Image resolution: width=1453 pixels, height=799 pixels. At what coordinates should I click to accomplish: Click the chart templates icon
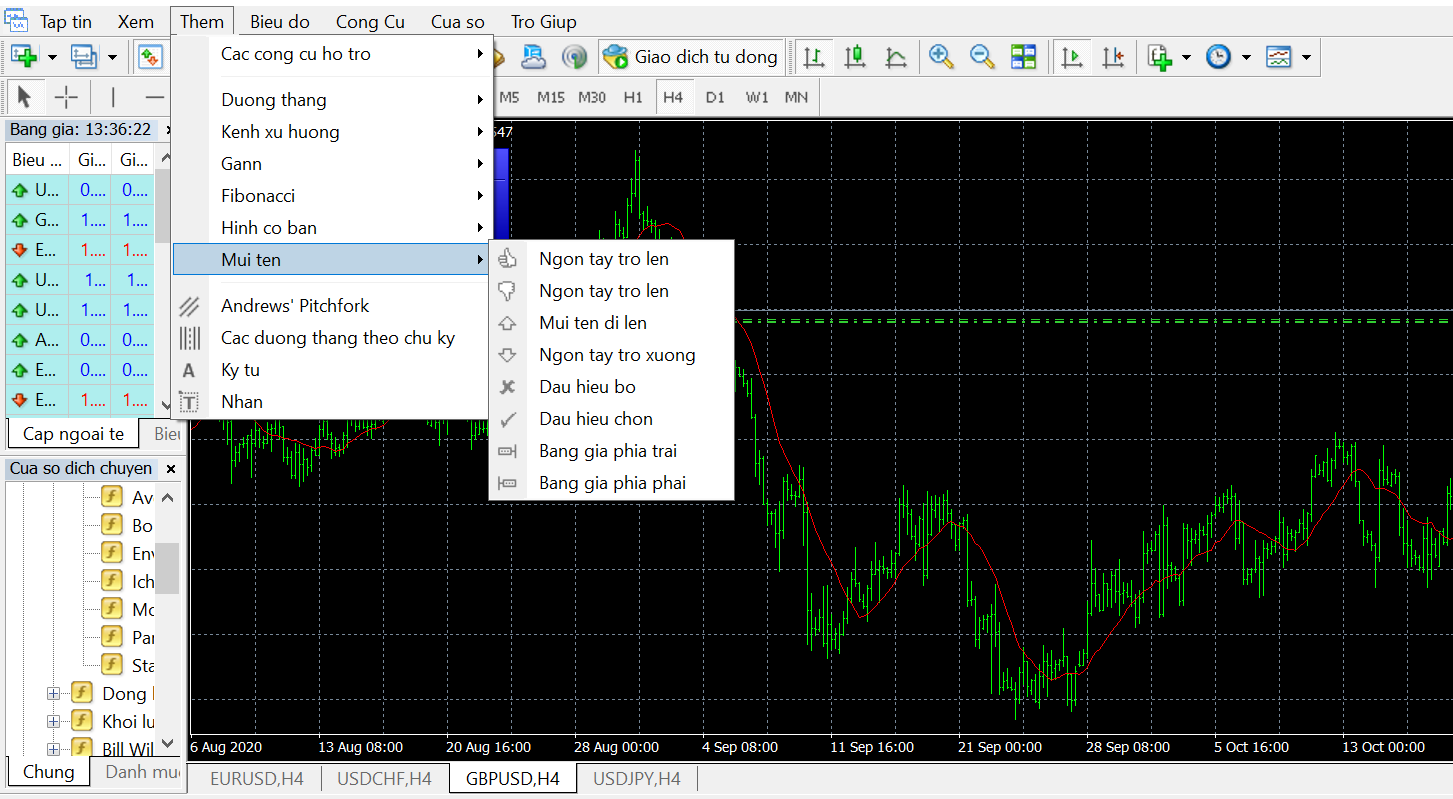pyautogui.click(x=1278, y=57)
